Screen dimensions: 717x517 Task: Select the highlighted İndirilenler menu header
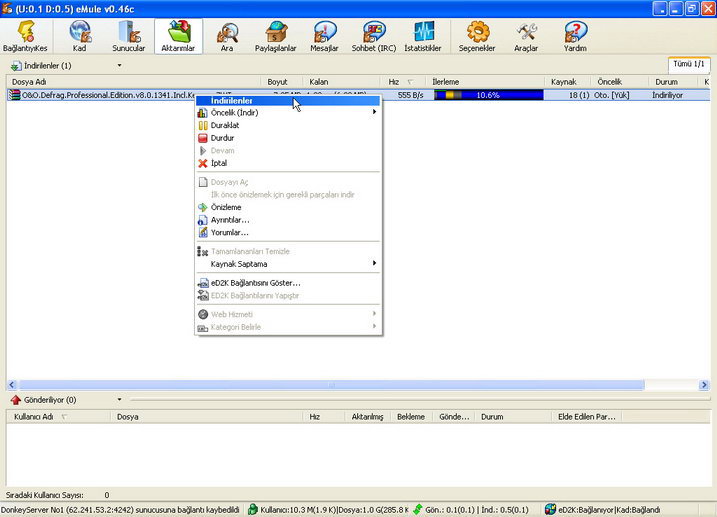click(x=288, y=101)
